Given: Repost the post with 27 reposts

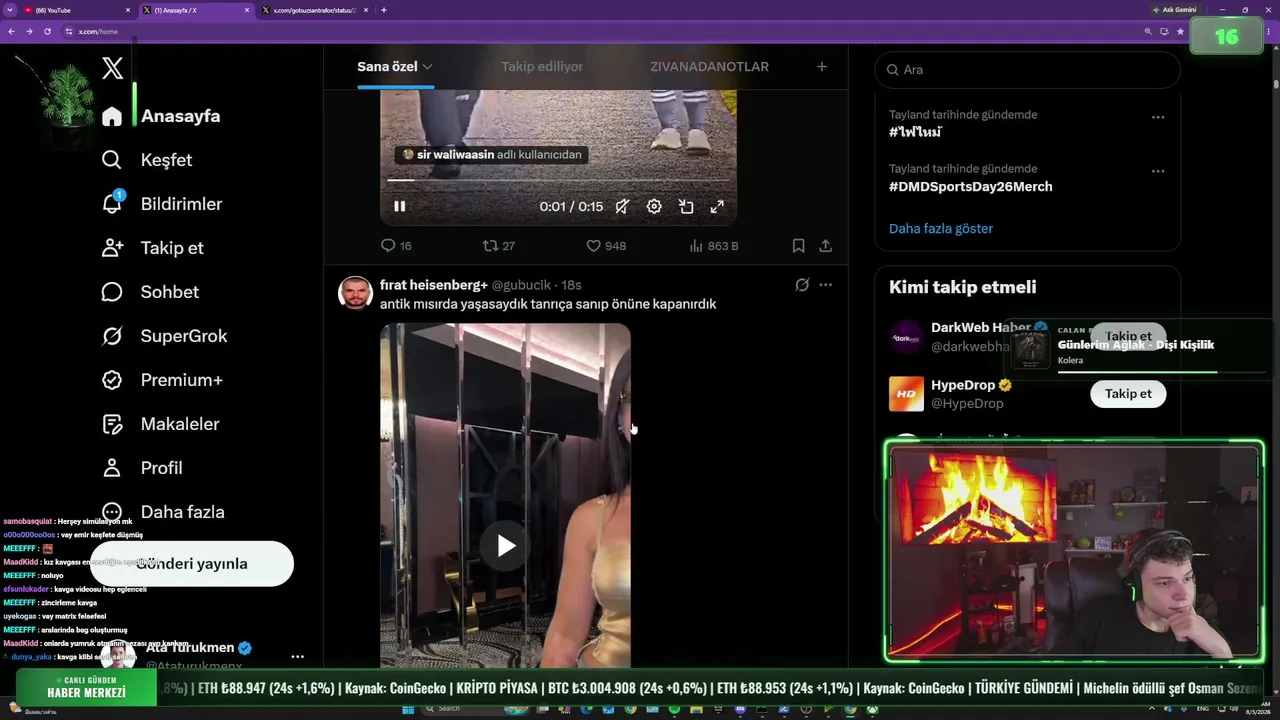Looking at the screenshot, I should tap(499, 246).
